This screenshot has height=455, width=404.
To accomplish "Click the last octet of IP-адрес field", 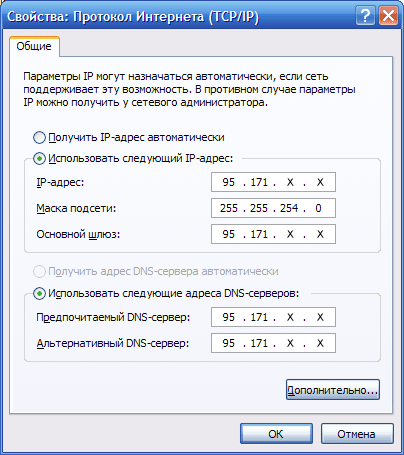I will (x=320, y=182).
